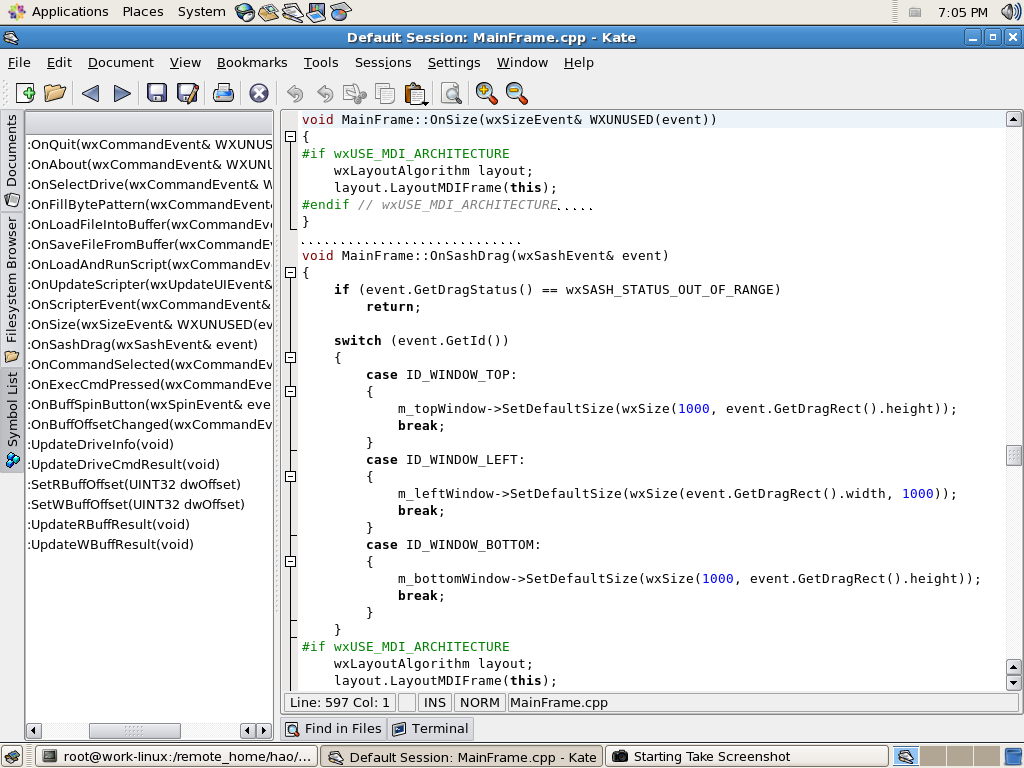Open the Filesystem Browser side panel
Image resolution: width=1024 pixels, height=768 pixels.
12,289
